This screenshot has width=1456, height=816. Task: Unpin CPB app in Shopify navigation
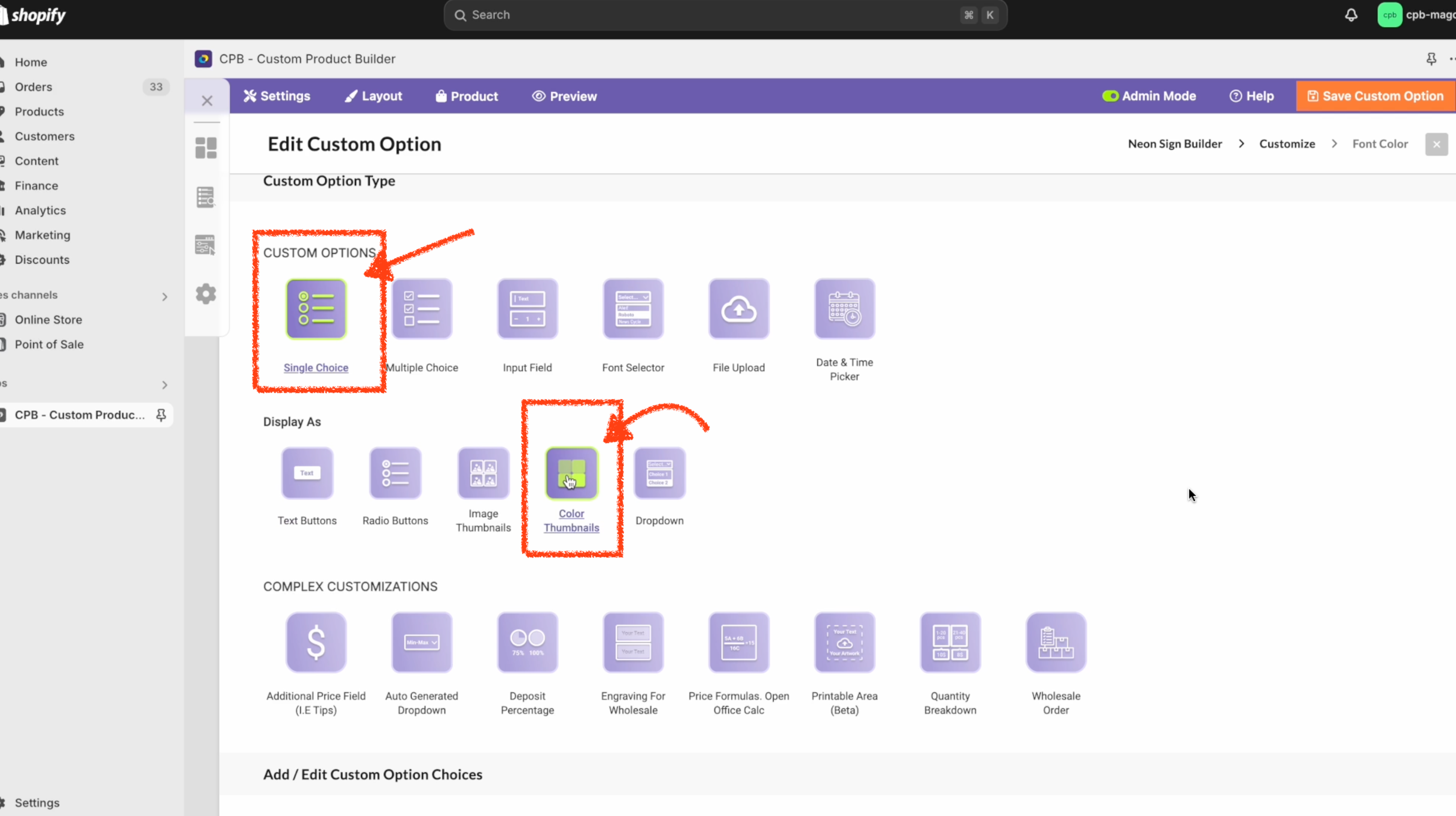click(x=161, y=415)
